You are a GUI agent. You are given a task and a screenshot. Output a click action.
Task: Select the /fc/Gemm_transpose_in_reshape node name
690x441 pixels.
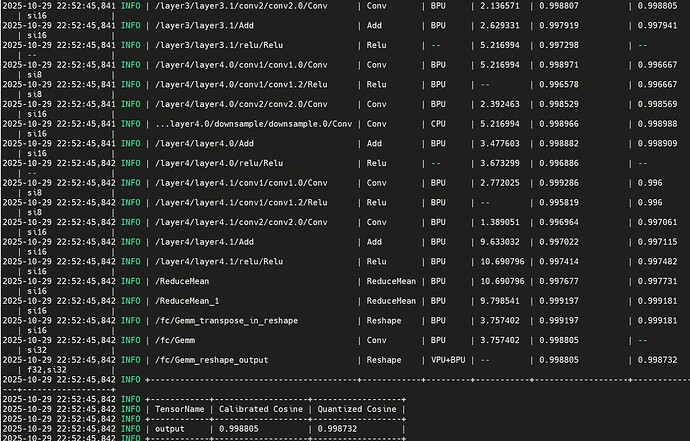[x=226, y=321]
